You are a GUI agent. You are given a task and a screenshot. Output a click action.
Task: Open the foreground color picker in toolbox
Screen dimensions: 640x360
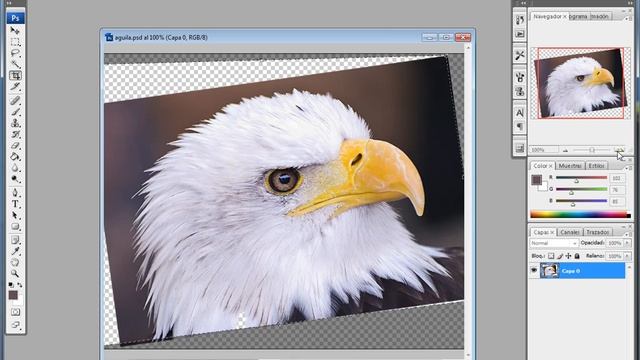tap(13, 295)
